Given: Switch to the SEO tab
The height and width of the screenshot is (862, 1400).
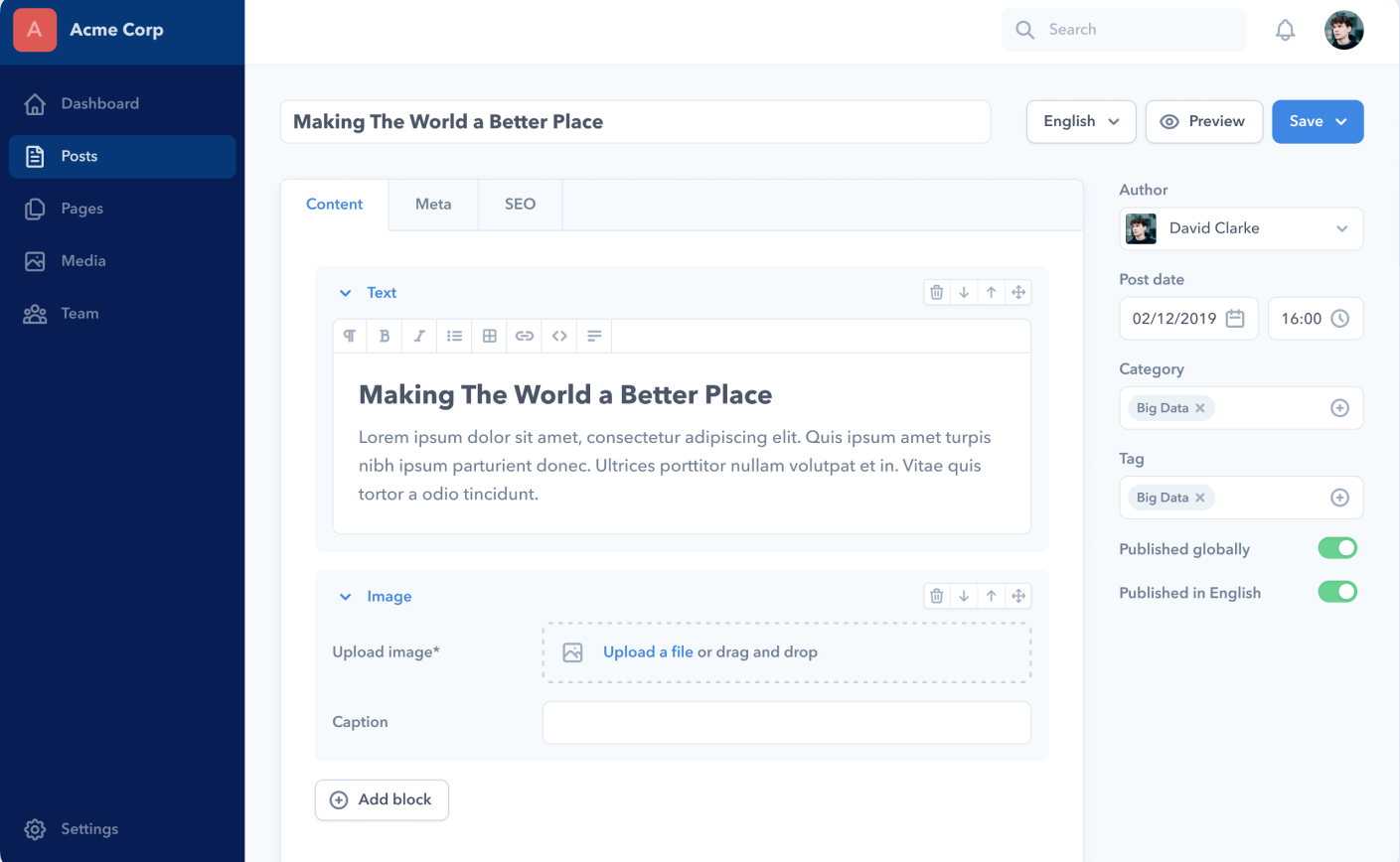Looking at the screenshot, I should click(x=521, y=205).
